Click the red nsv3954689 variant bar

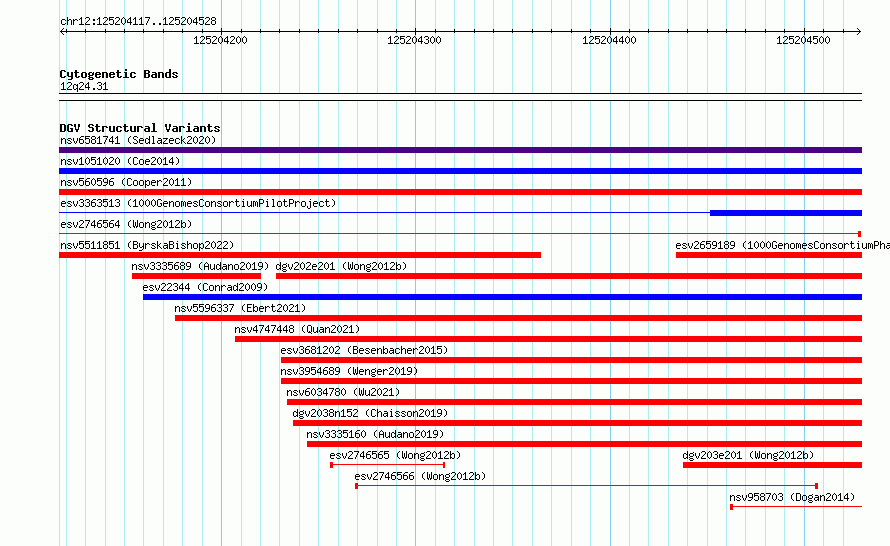pos(572,381)
